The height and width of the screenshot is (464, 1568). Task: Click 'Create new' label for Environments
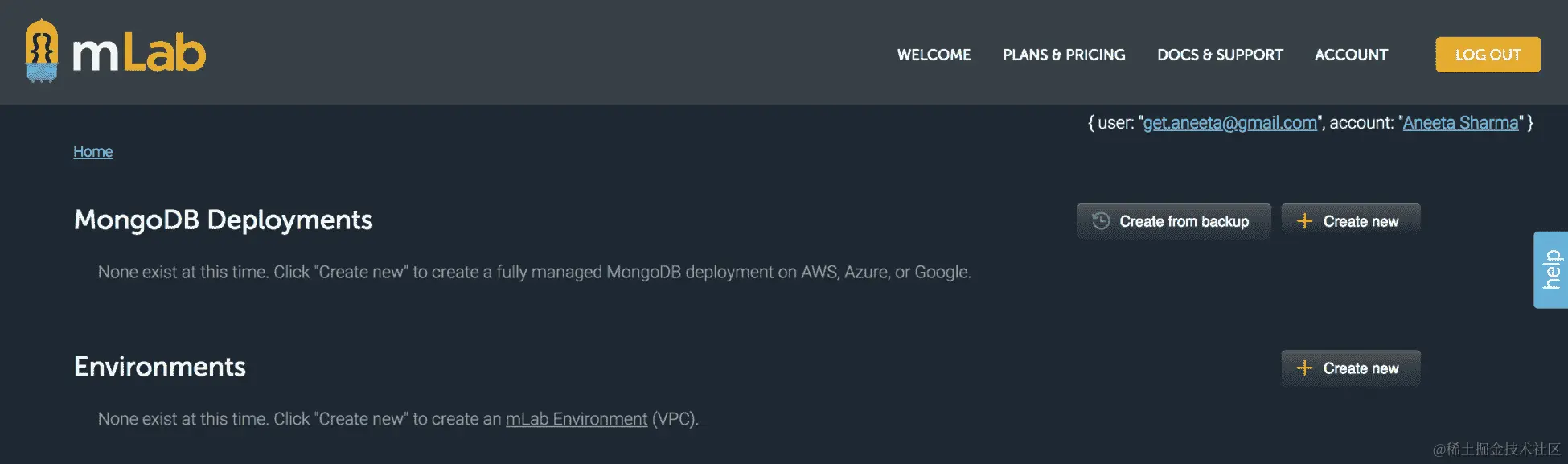(1361, 368)
